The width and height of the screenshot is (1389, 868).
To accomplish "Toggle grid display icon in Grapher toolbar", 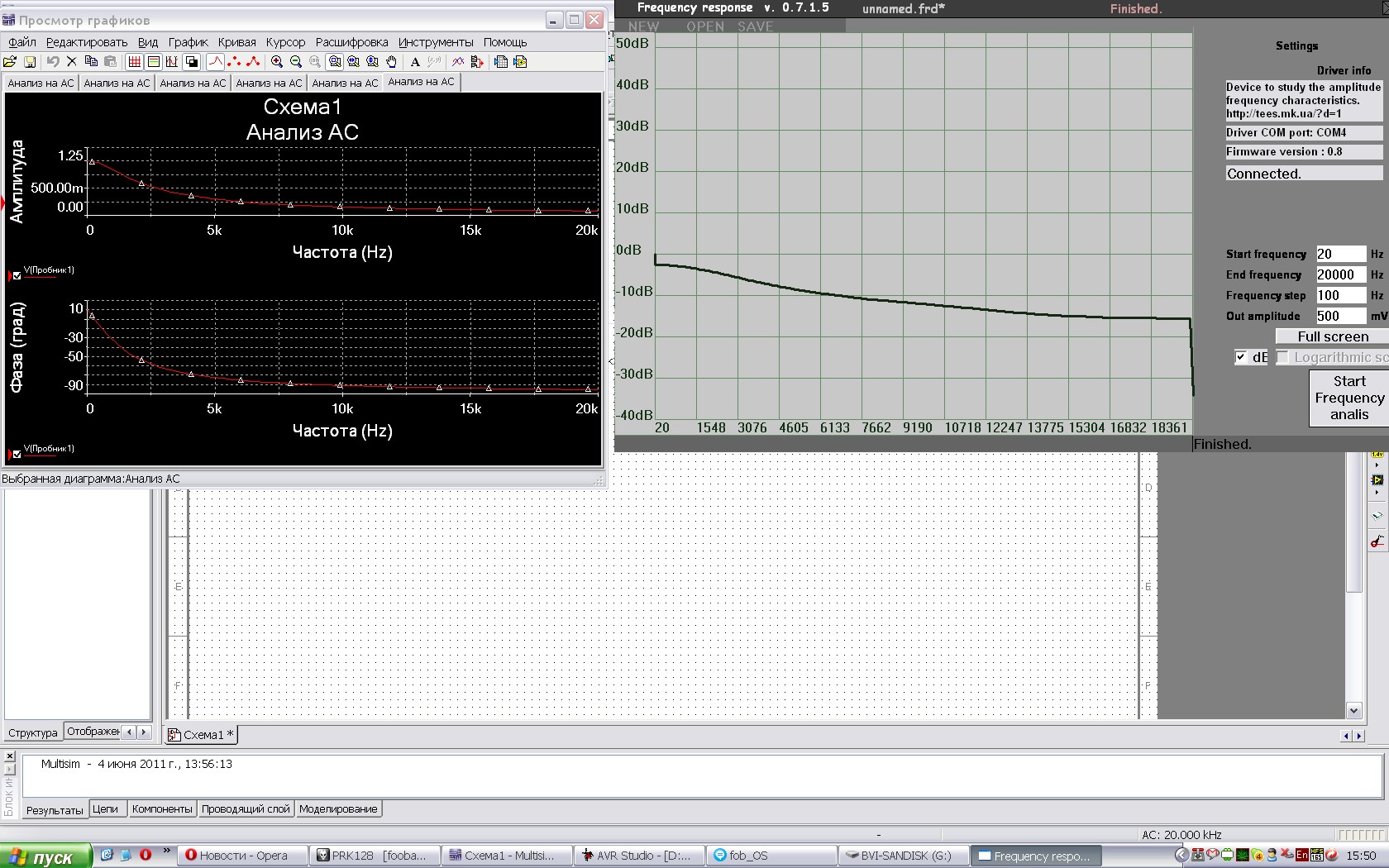I will 134,62.
